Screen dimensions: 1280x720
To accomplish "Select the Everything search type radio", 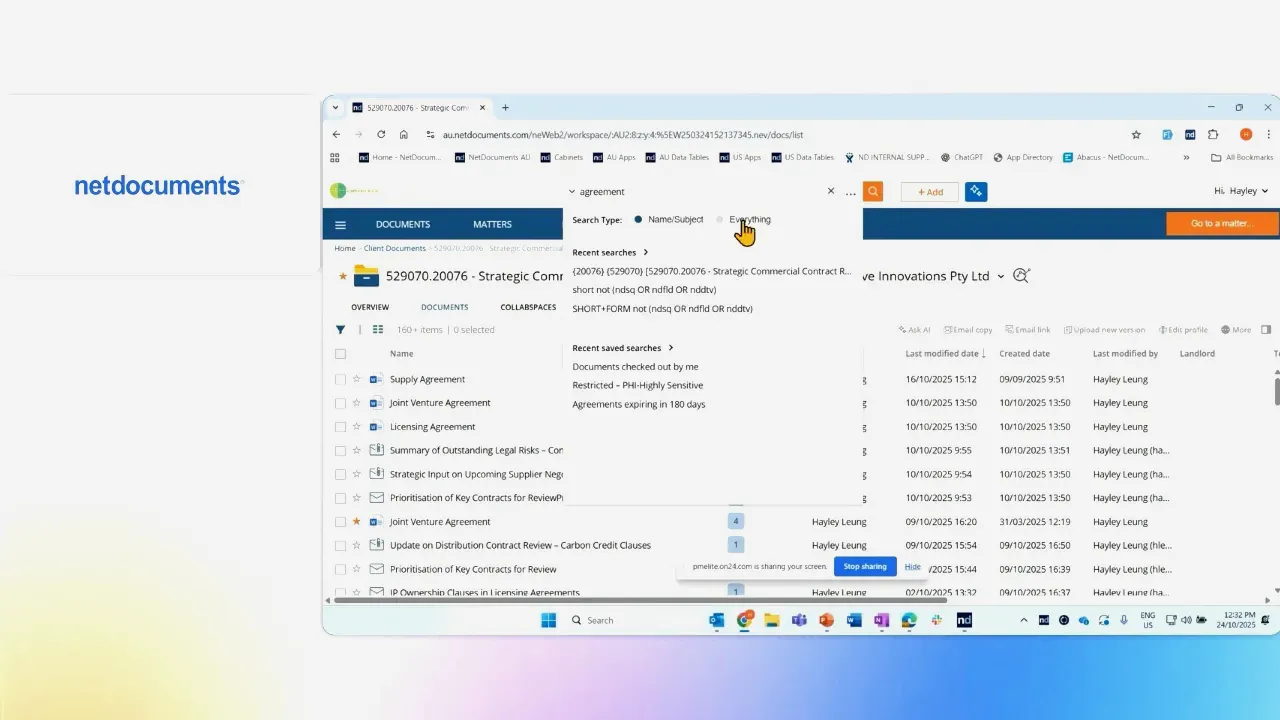I will coord(720,220).
